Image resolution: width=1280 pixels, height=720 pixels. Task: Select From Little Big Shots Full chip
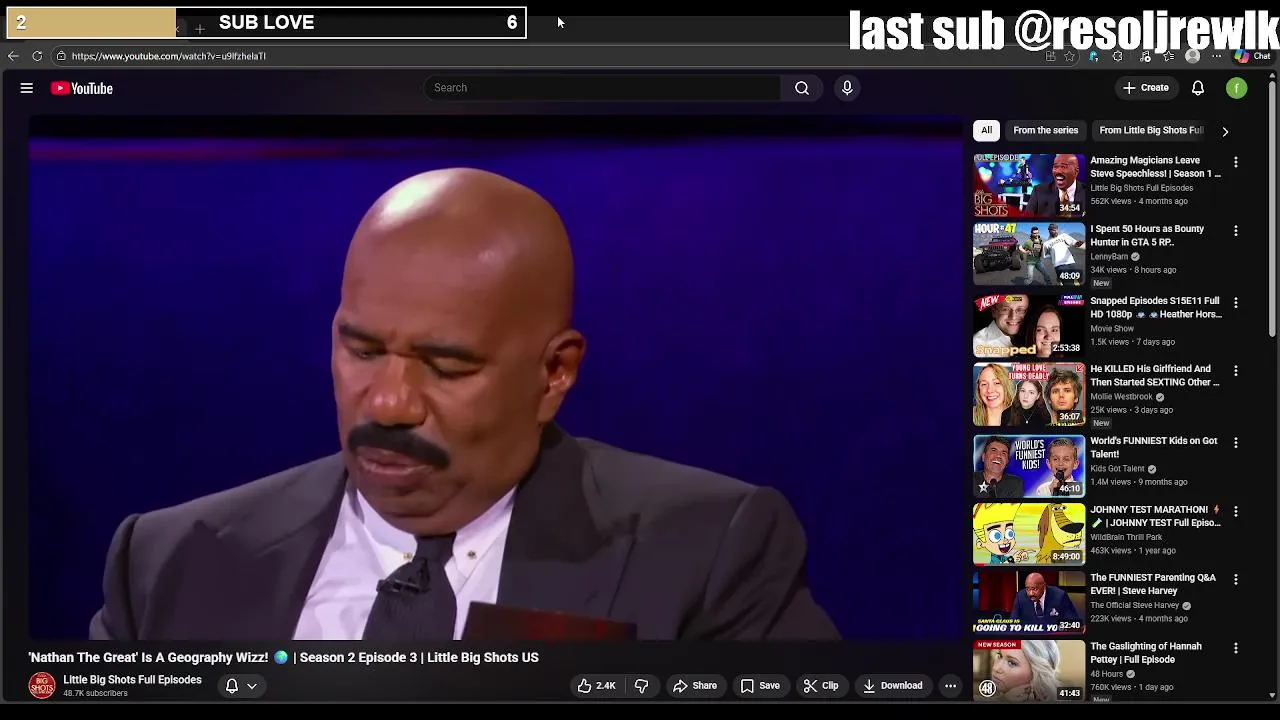tap(1150, 130)
